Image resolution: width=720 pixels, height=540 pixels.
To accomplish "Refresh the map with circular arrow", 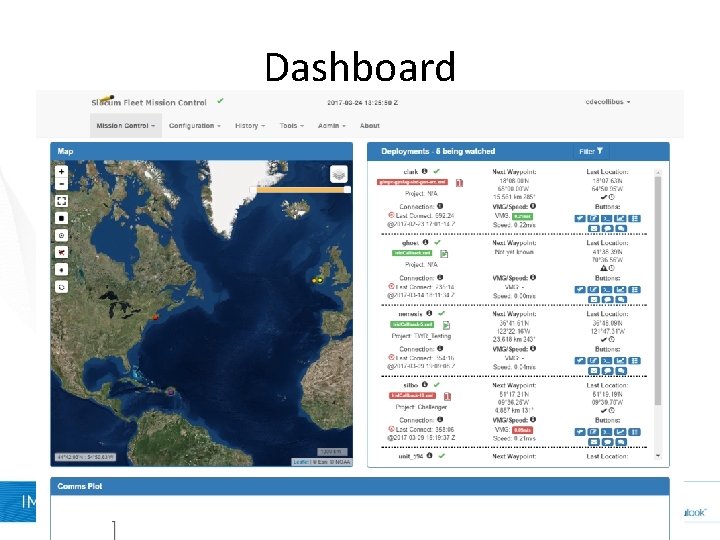I will [62, 287].
